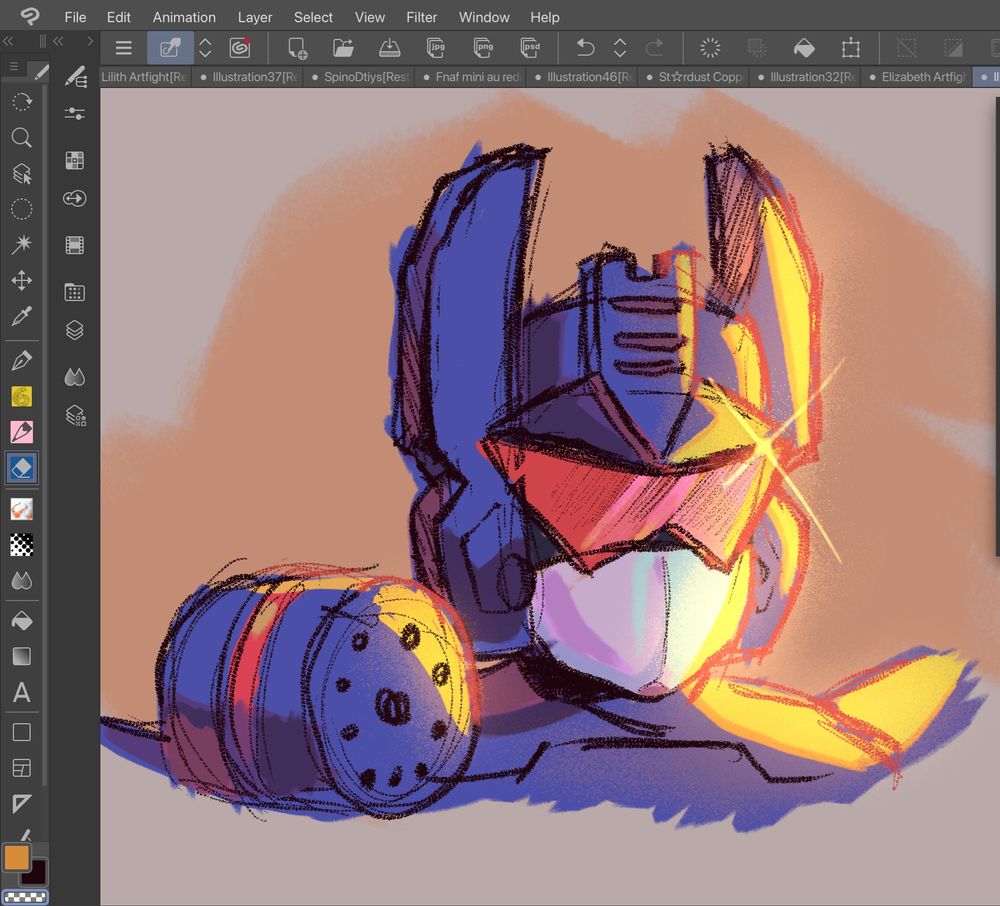The image size is (1000, 906).
Task: Open the Layer palette
Action: click(75, 330)
